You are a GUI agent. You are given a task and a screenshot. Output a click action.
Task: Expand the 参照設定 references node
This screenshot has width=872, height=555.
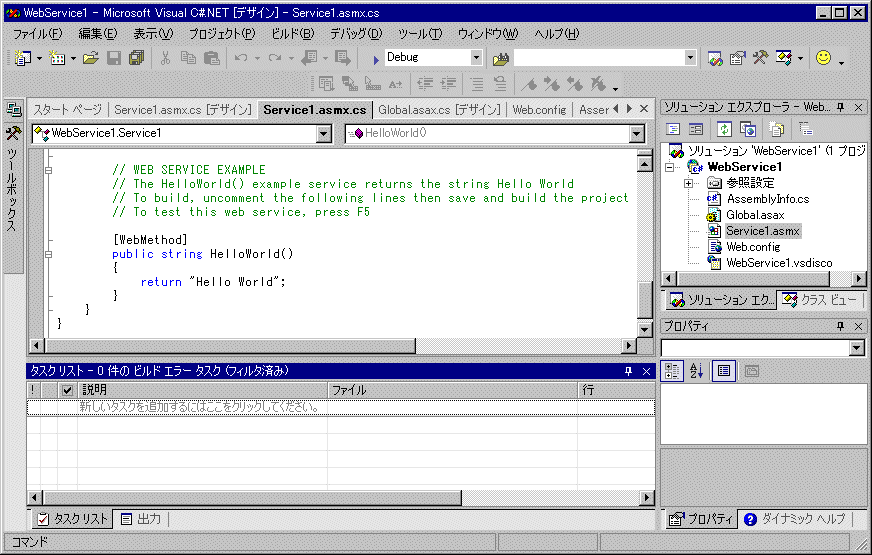688,183
